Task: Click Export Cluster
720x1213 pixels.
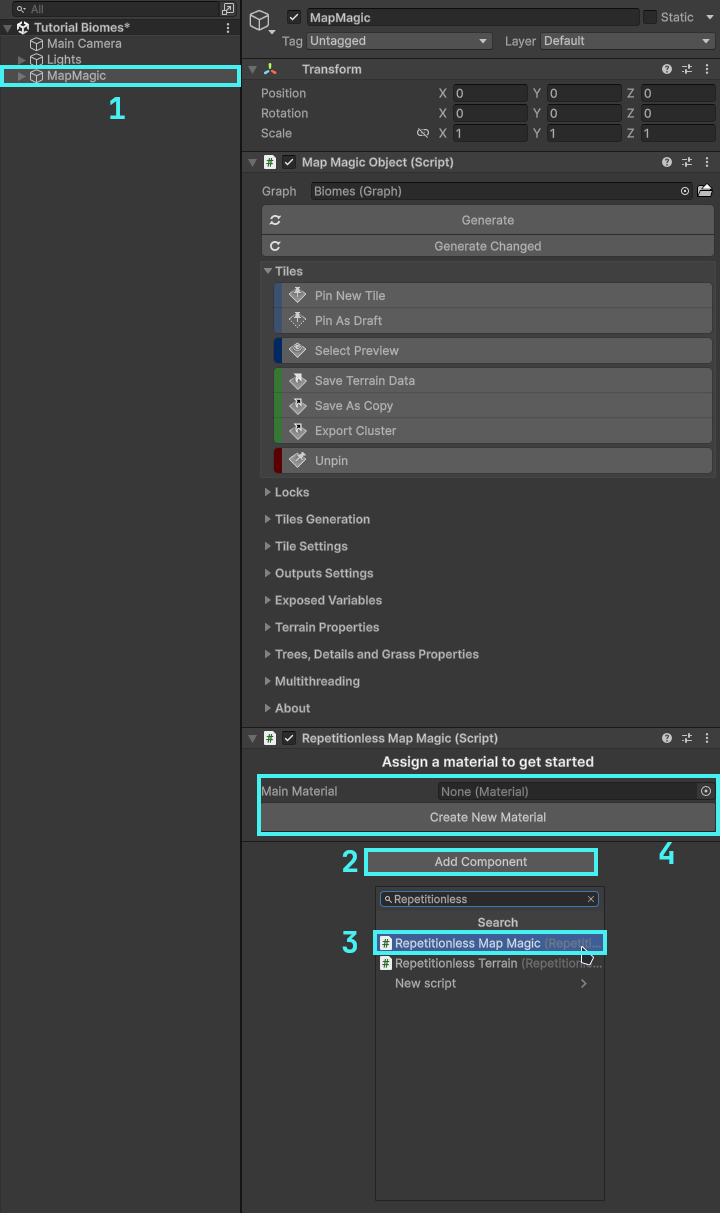Action: click(x=493, y=431)
